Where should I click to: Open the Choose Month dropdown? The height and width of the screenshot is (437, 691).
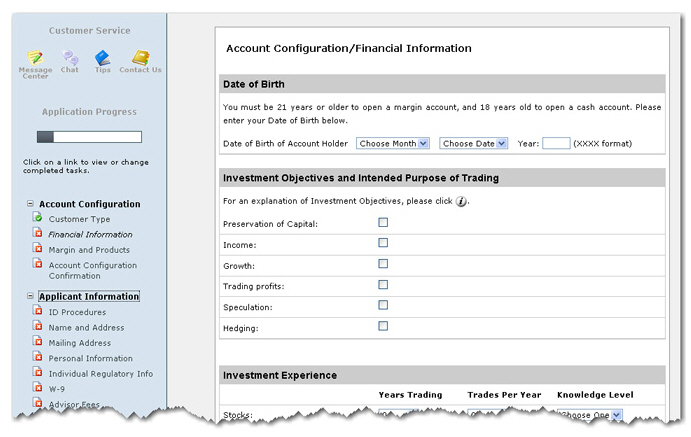click(393, 144)
